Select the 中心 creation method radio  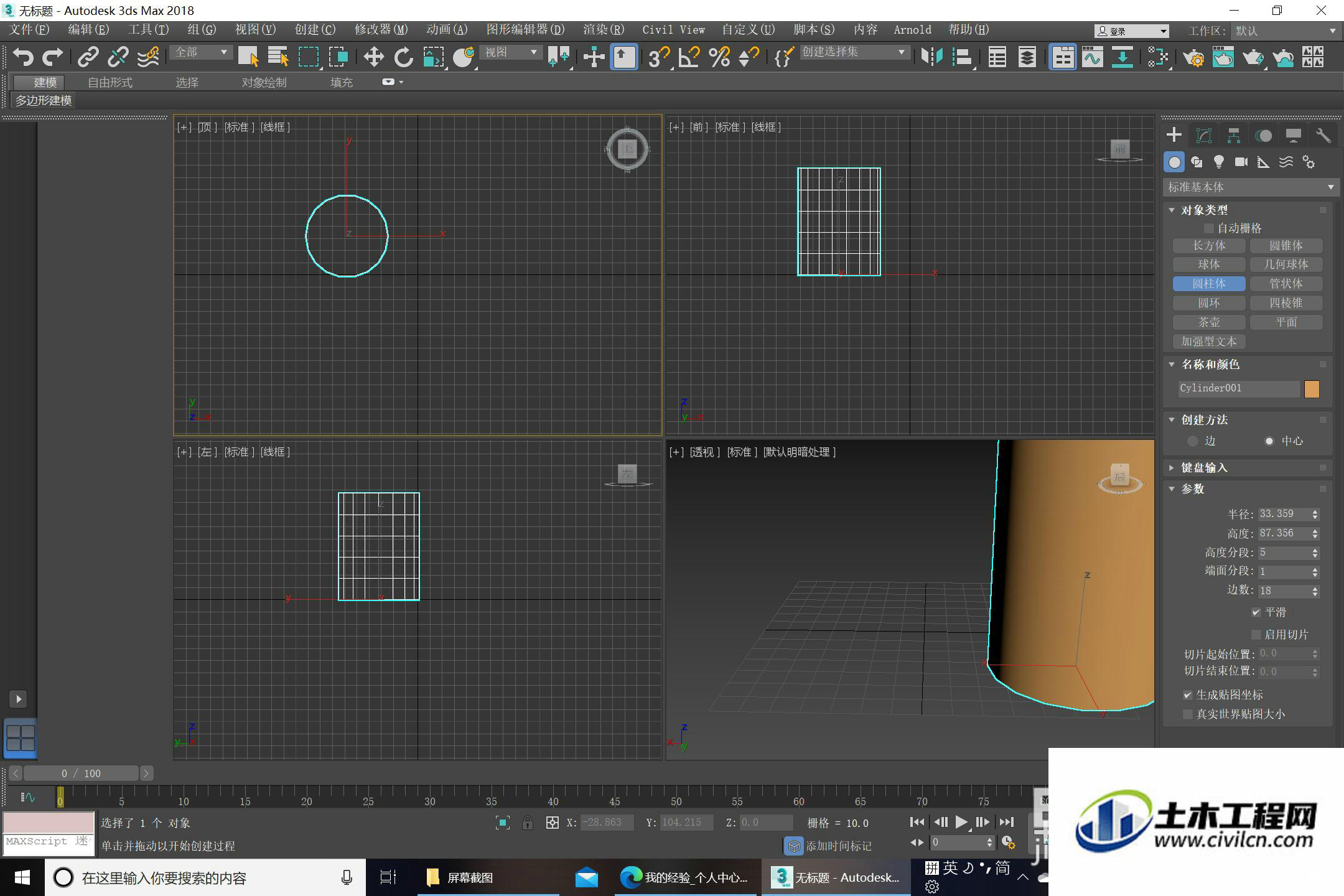coord(1269,441)
